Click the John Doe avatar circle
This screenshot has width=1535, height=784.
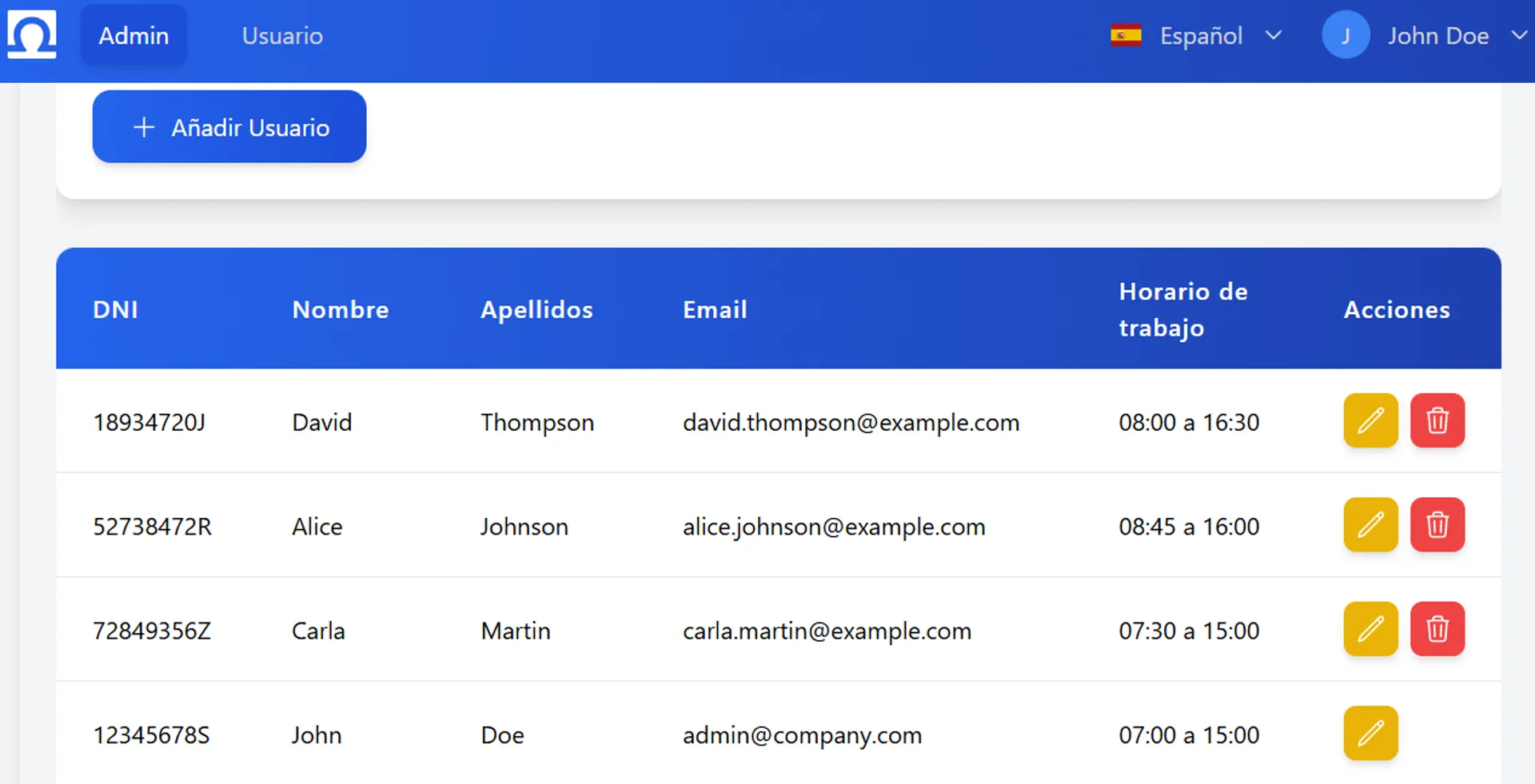click(1346, 36)
